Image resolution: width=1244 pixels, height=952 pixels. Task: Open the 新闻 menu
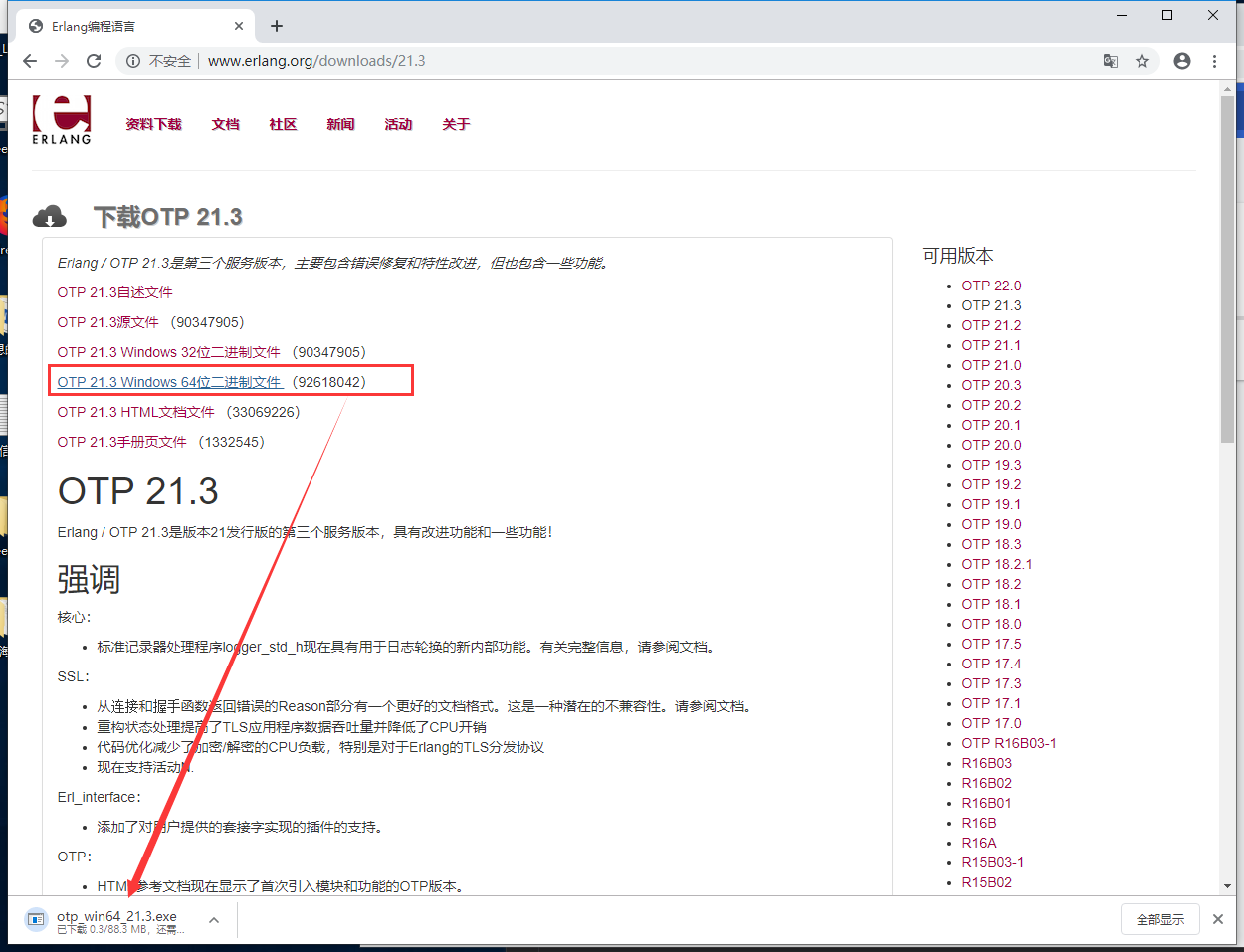[x=340, y=124]
